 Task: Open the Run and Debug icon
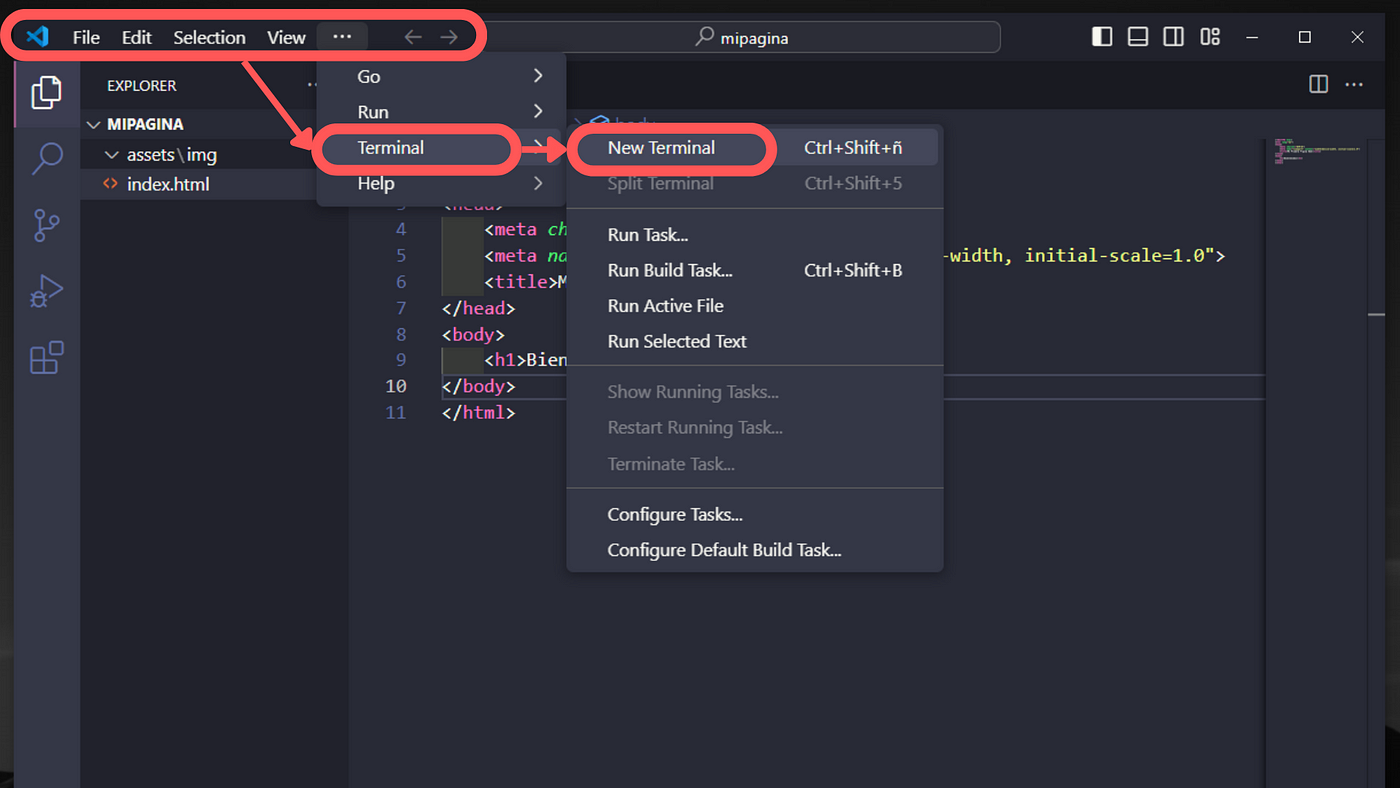(x=46, y=291)
